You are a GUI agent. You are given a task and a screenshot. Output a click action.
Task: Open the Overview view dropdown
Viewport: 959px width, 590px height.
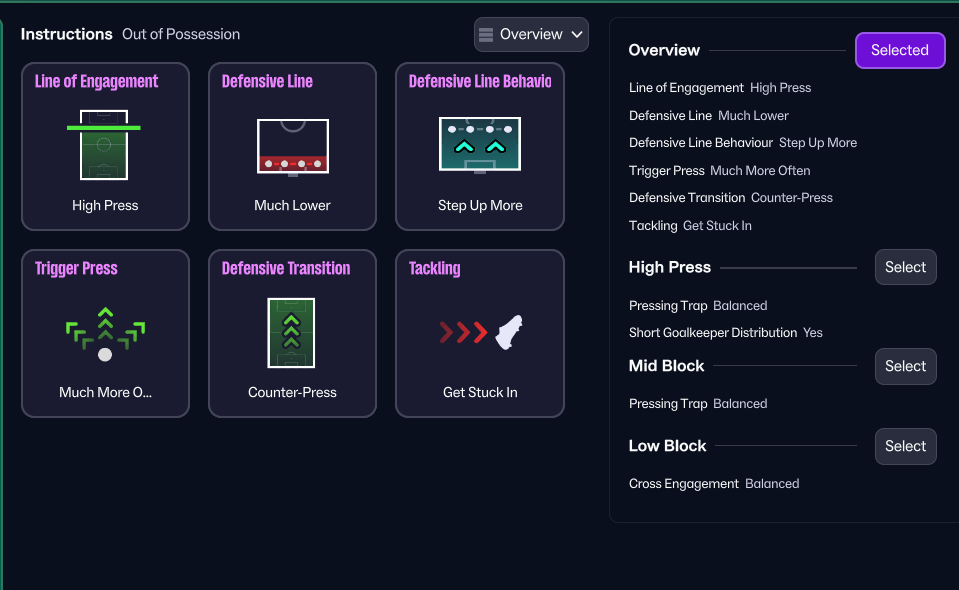pos(531,34)
